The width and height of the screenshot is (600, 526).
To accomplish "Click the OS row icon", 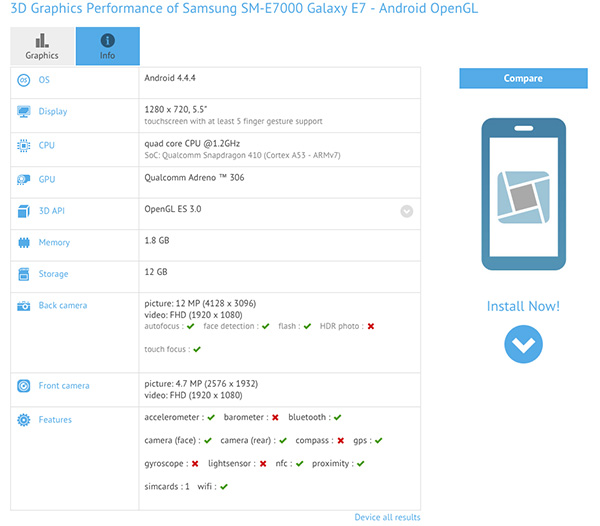I will coord(24,80).
